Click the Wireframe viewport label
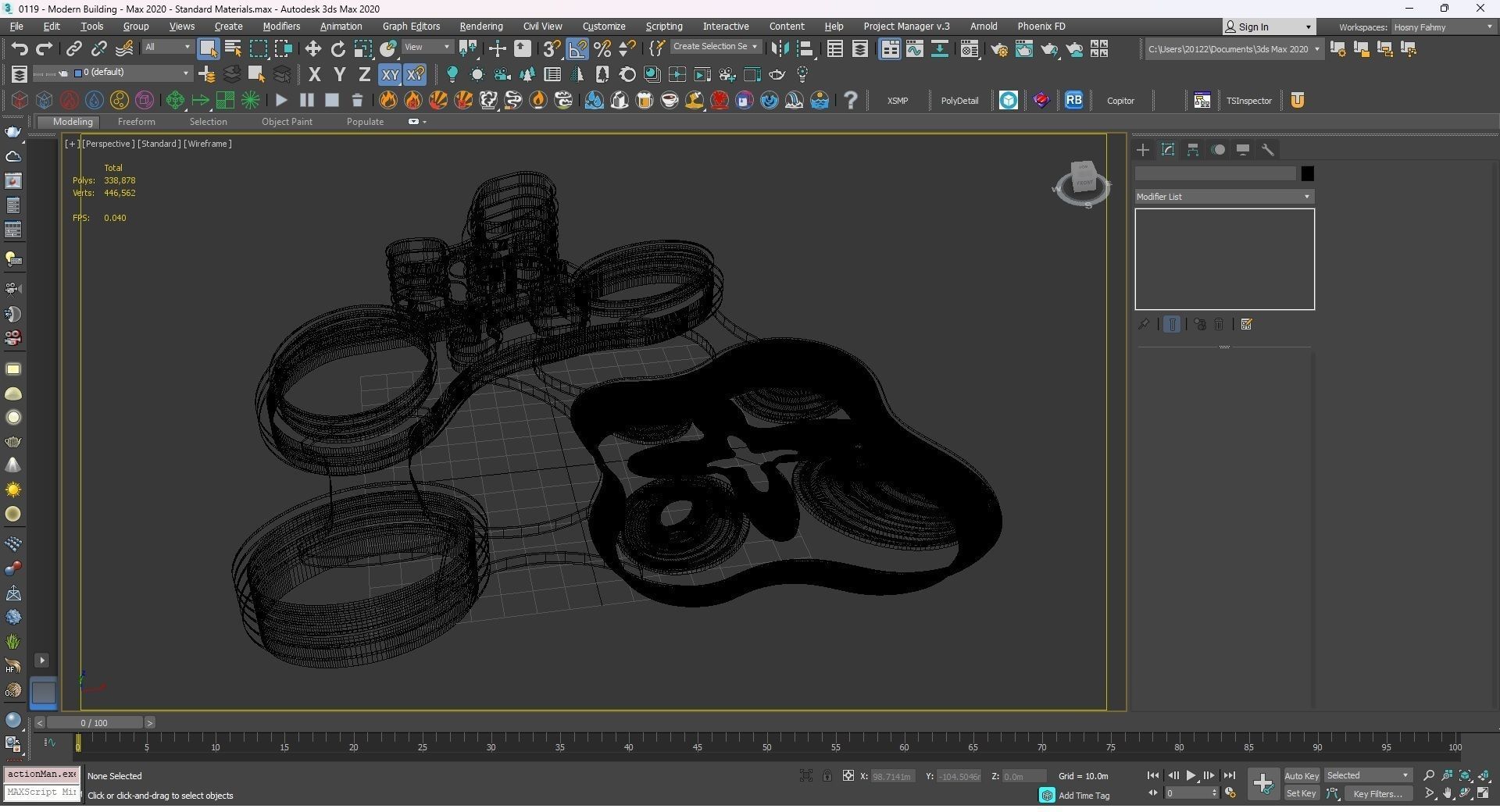The image size is (1500, 812). 208,144
